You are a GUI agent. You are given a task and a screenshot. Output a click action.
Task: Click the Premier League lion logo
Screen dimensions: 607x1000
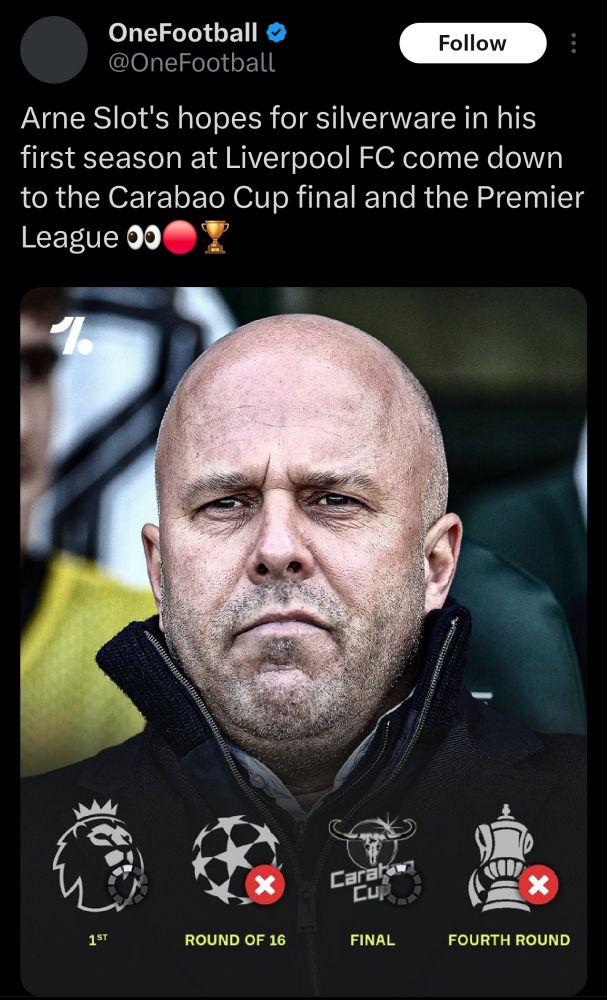pyautogui.click(x=98, y=855)
